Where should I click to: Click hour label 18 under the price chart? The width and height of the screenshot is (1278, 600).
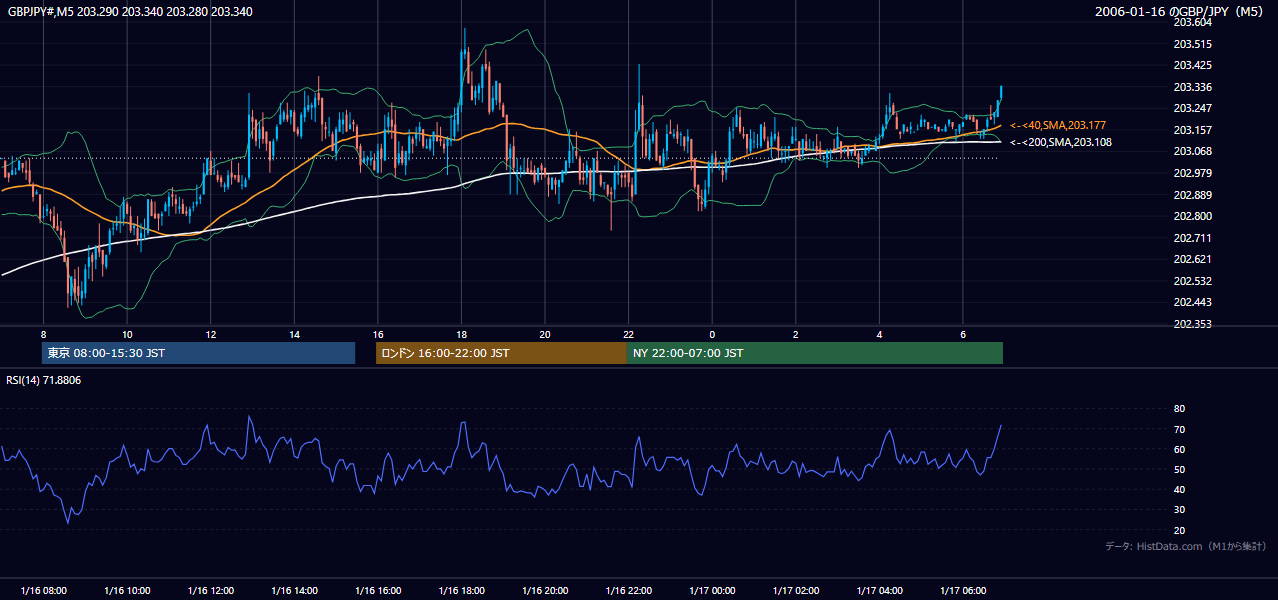tap(461, 334)
